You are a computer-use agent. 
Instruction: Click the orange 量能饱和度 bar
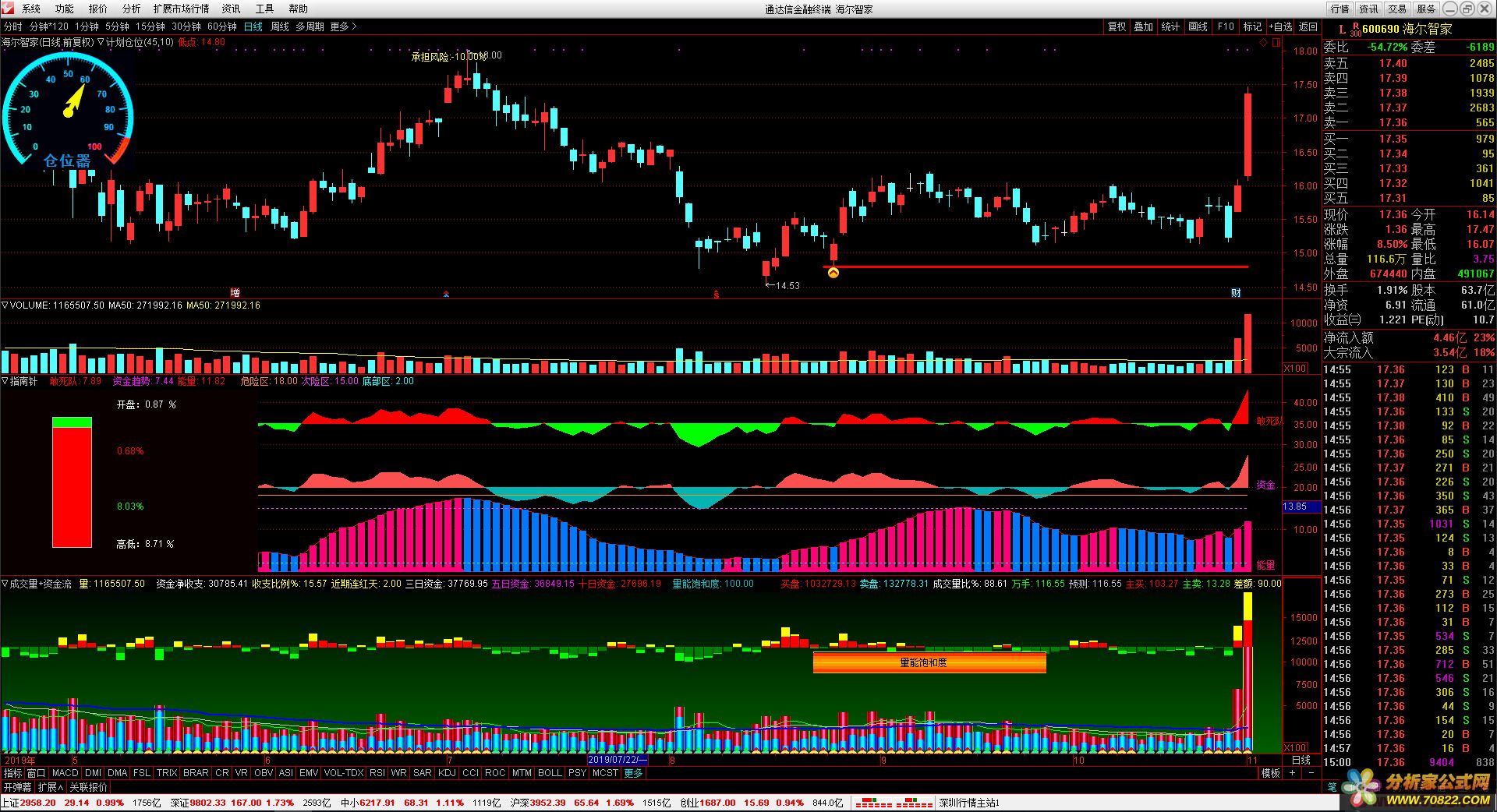[929, 662]
